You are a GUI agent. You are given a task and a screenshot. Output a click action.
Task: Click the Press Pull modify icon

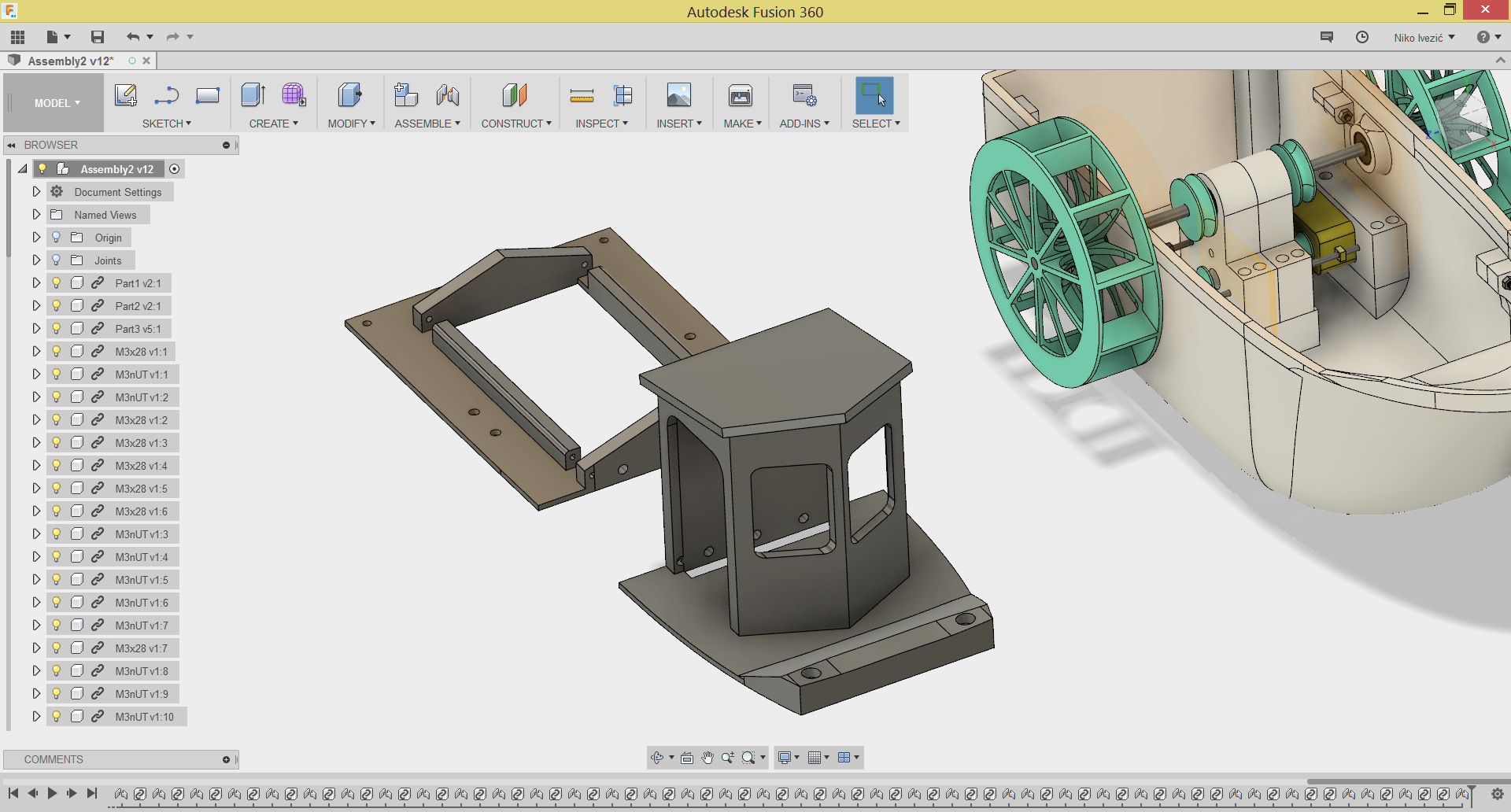(350, 95)
